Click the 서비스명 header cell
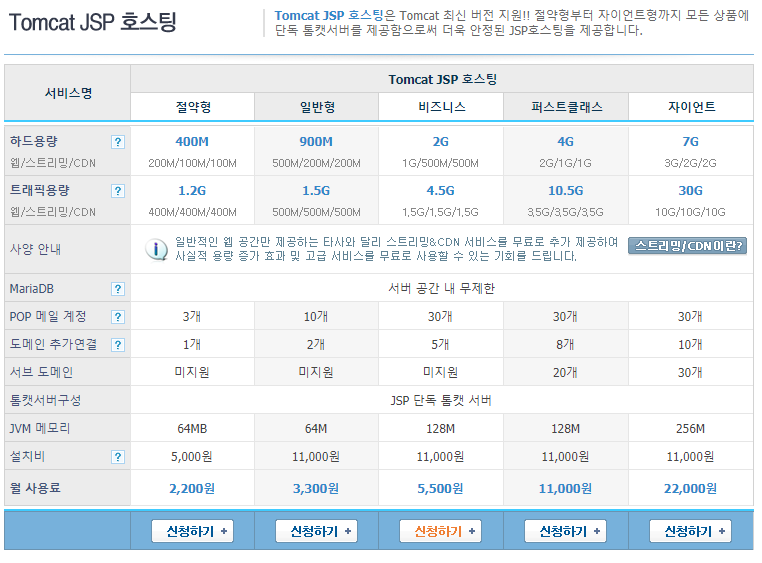 (68, 93)
